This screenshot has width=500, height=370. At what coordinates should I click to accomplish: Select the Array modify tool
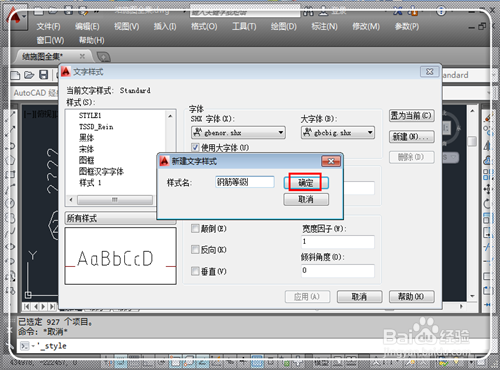coord(488,174)
